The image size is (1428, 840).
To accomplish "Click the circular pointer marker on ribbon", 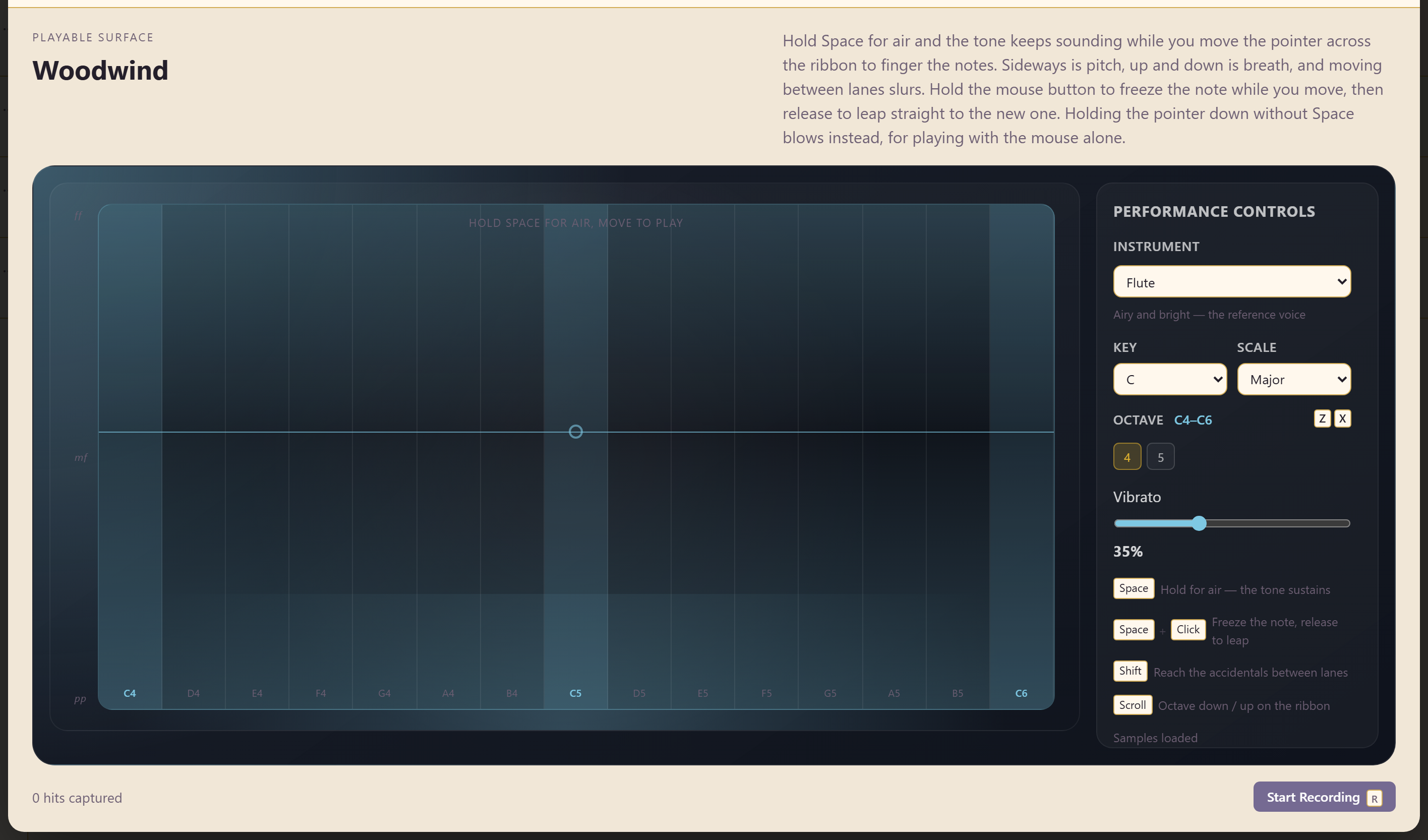I will (575, 432).
